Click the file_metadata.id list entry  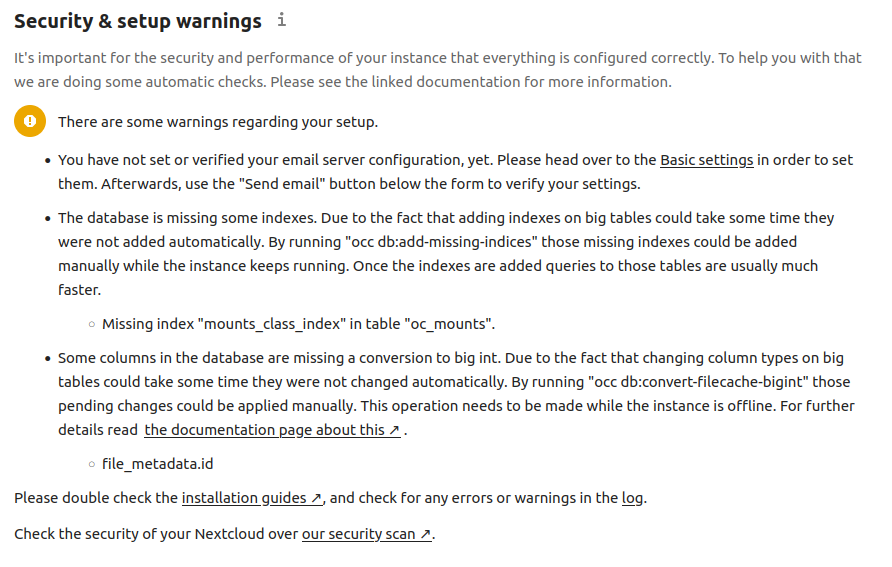tap(158, 464)
